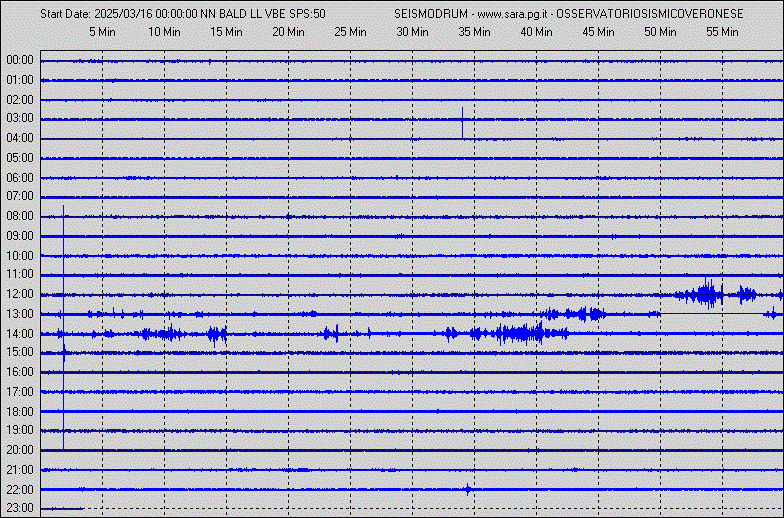Click the SPS:50 sample rate text
Image resolution: width=784 pixels, height=518 pixels.
click(x=308, y=14)
